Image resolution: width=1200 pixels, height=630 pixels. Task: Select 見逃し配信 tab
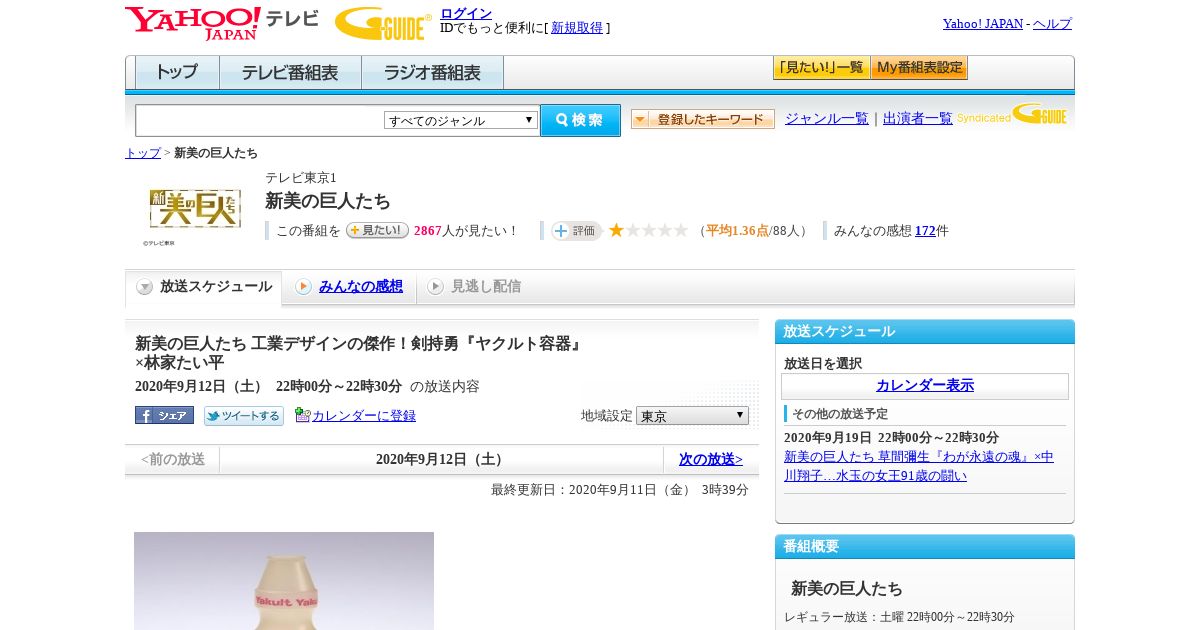[486, 286]
